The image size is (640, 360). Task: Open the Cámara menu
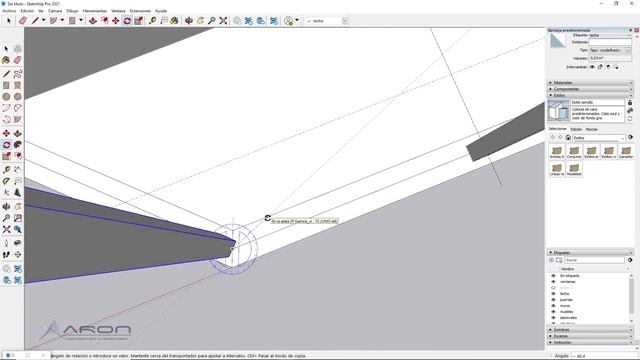[55, 11]
